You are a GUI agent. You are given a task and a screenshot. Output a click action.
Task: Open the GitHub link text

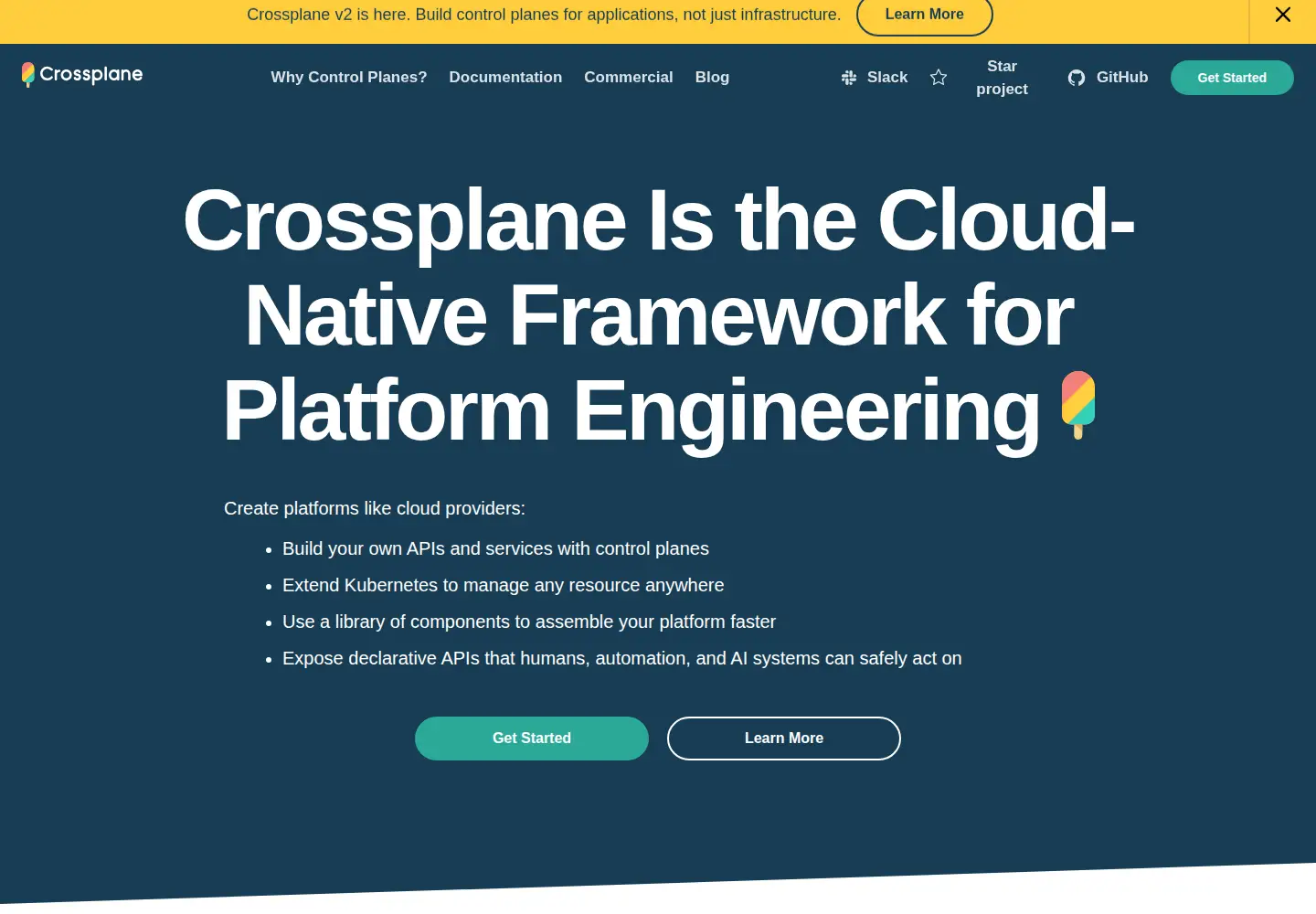[x=1122, y=78]
